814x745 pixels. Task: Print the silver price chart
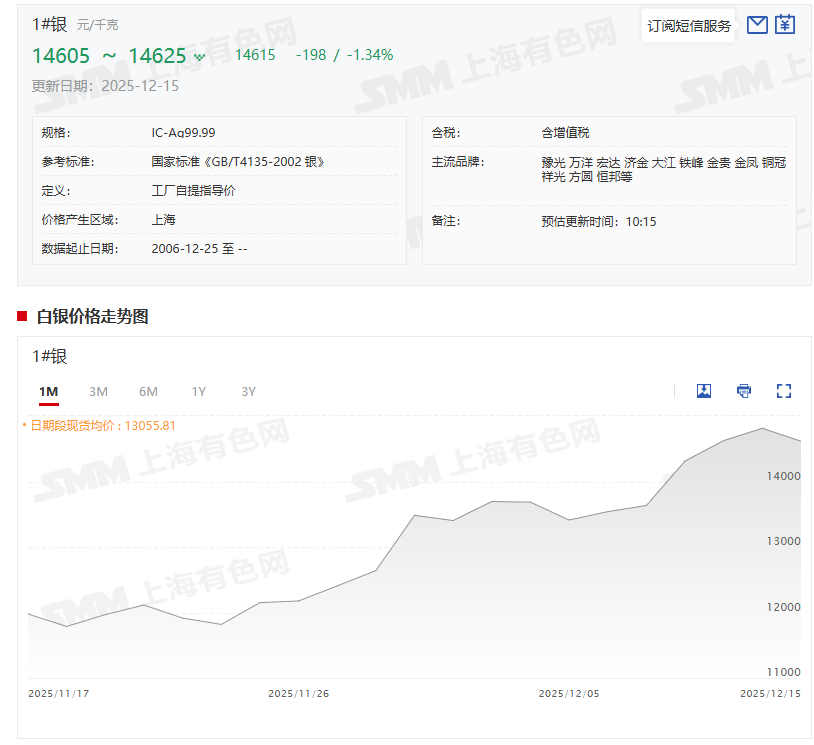click(744, 391)
